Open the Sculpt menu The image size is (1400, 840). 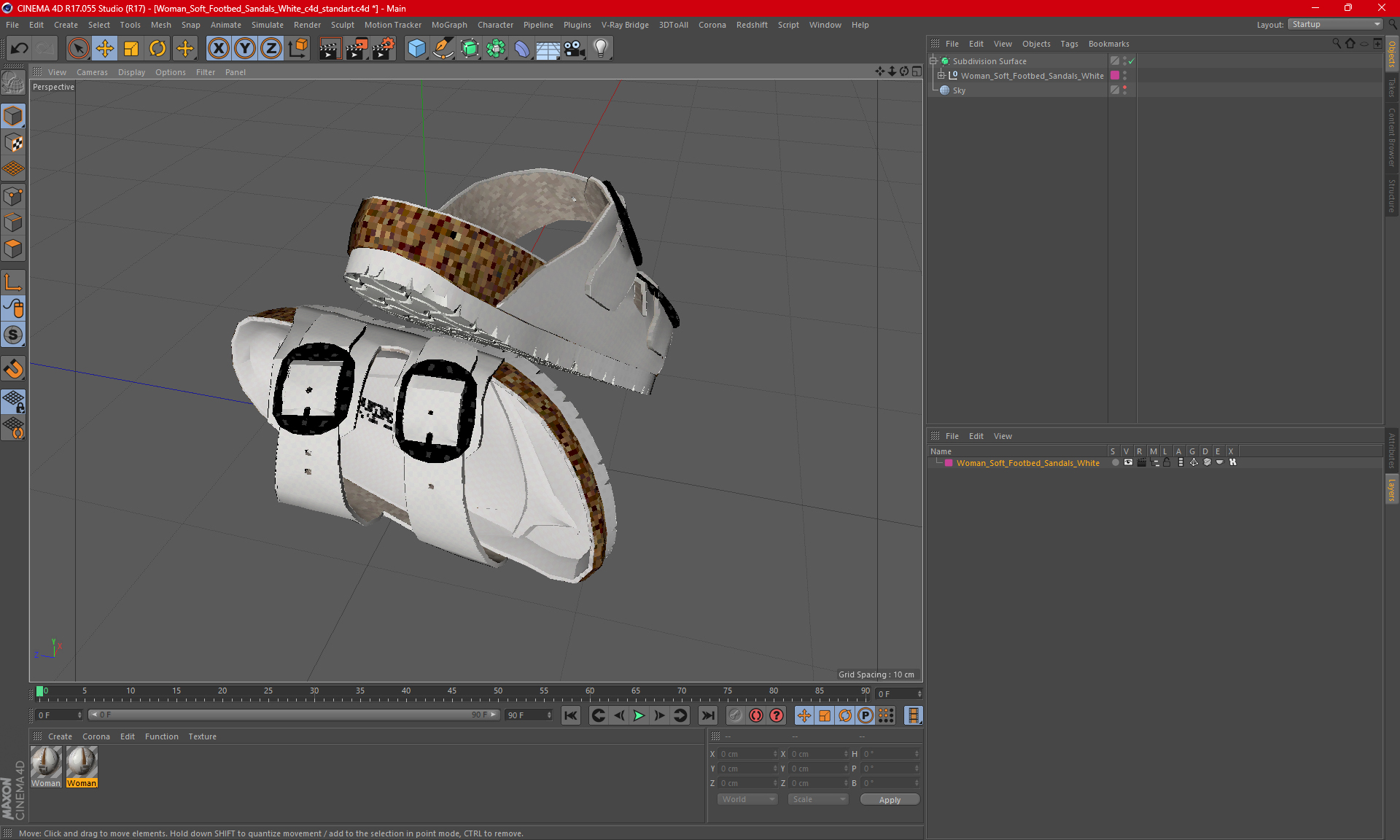point(342,25)
